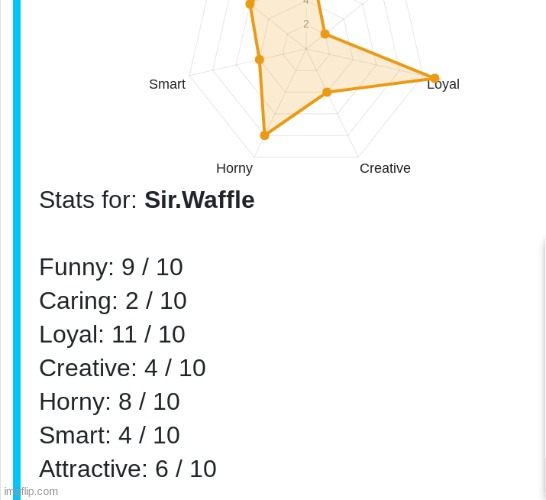Image resolution: width=546 pixels, height=500 pixels.
Task: Click the Caring data point near center
Action: 325,34
